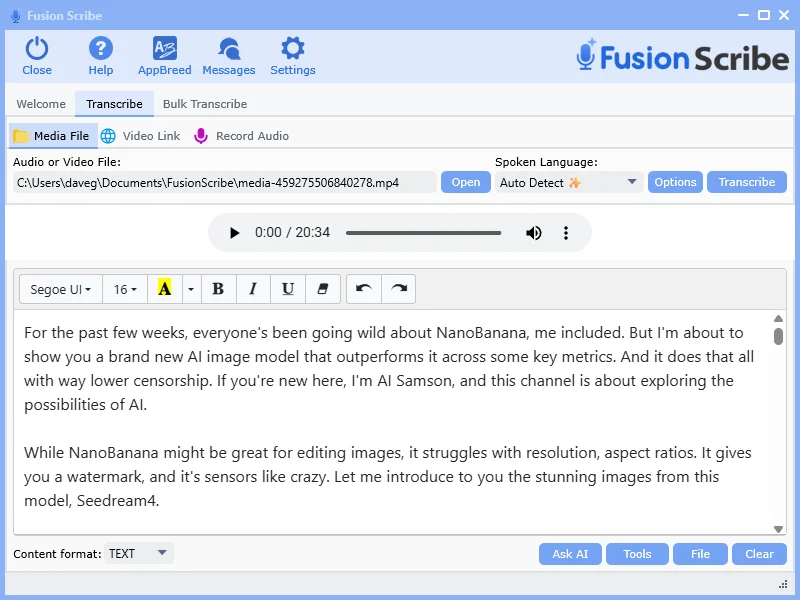The width and height of the screenshot is (800, 600).
Task: Open the Segoe UI font selector
Action: (x=60, y=289)
